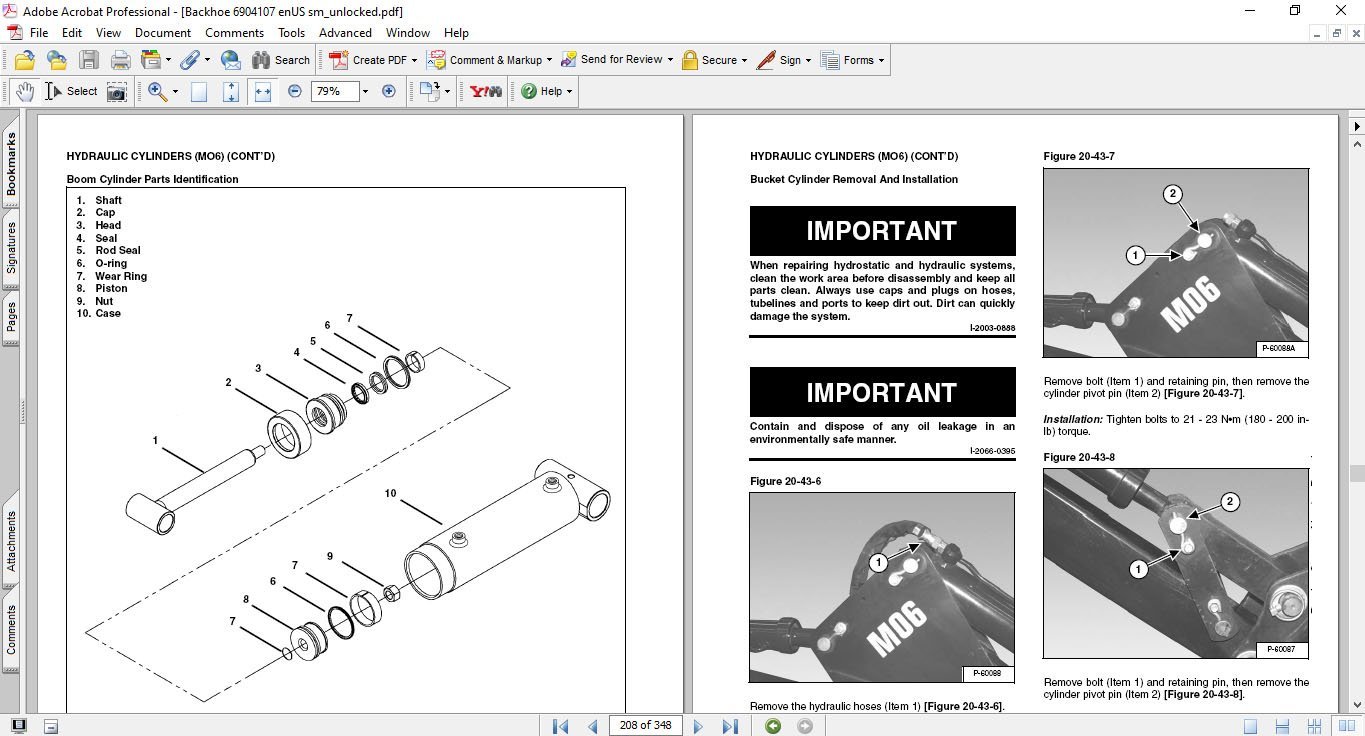Select the Hand tool
1365x736 pixels.
click(x=24, y=91)
